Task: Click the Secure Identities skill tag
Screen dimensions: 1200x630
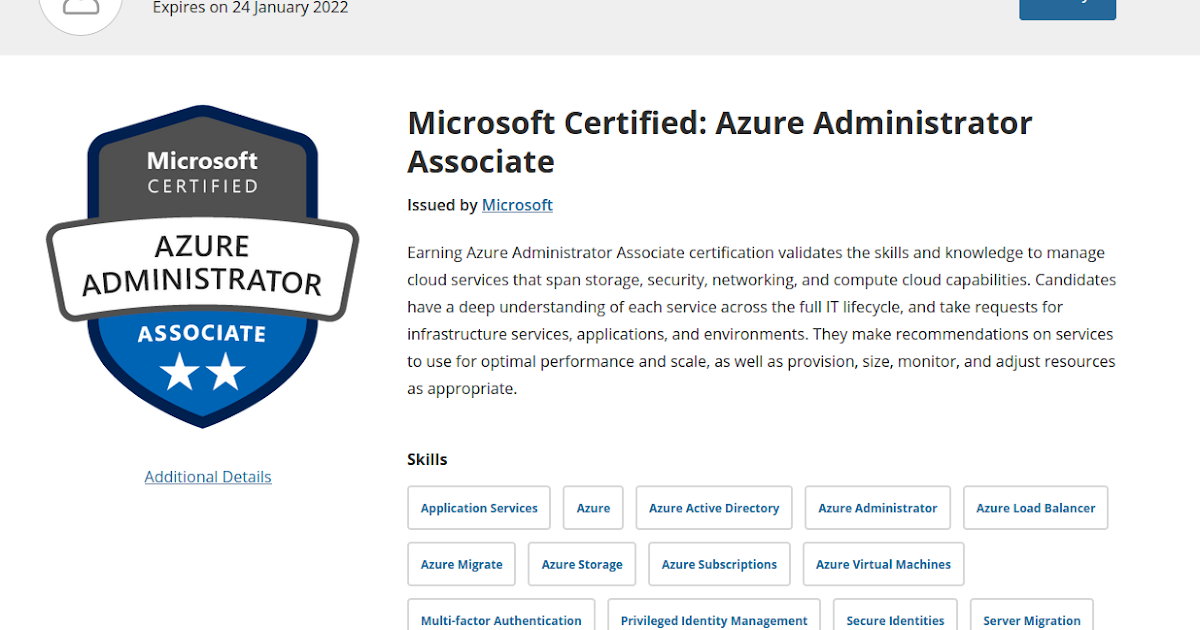Action: tap(894, 619)
